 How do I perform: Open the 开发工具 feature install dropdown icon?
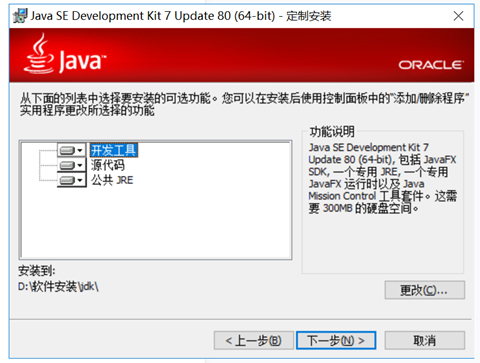[71, 151]
